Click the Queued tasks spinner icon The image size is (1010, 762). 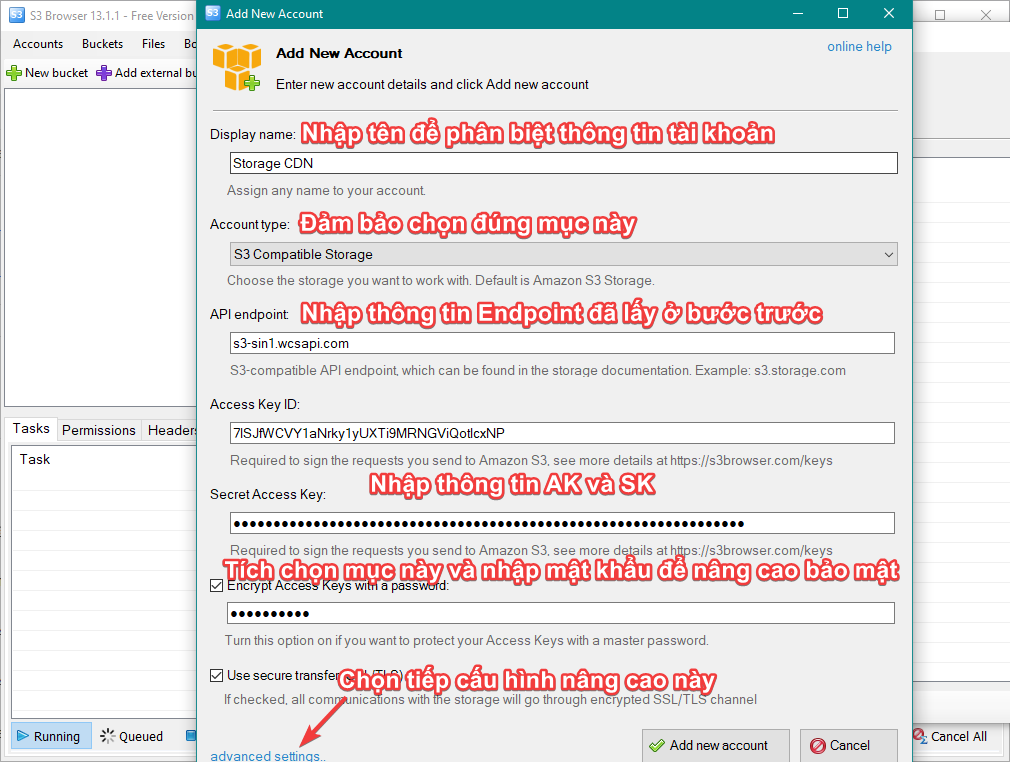pyautogui.click(x=108, y=737)
